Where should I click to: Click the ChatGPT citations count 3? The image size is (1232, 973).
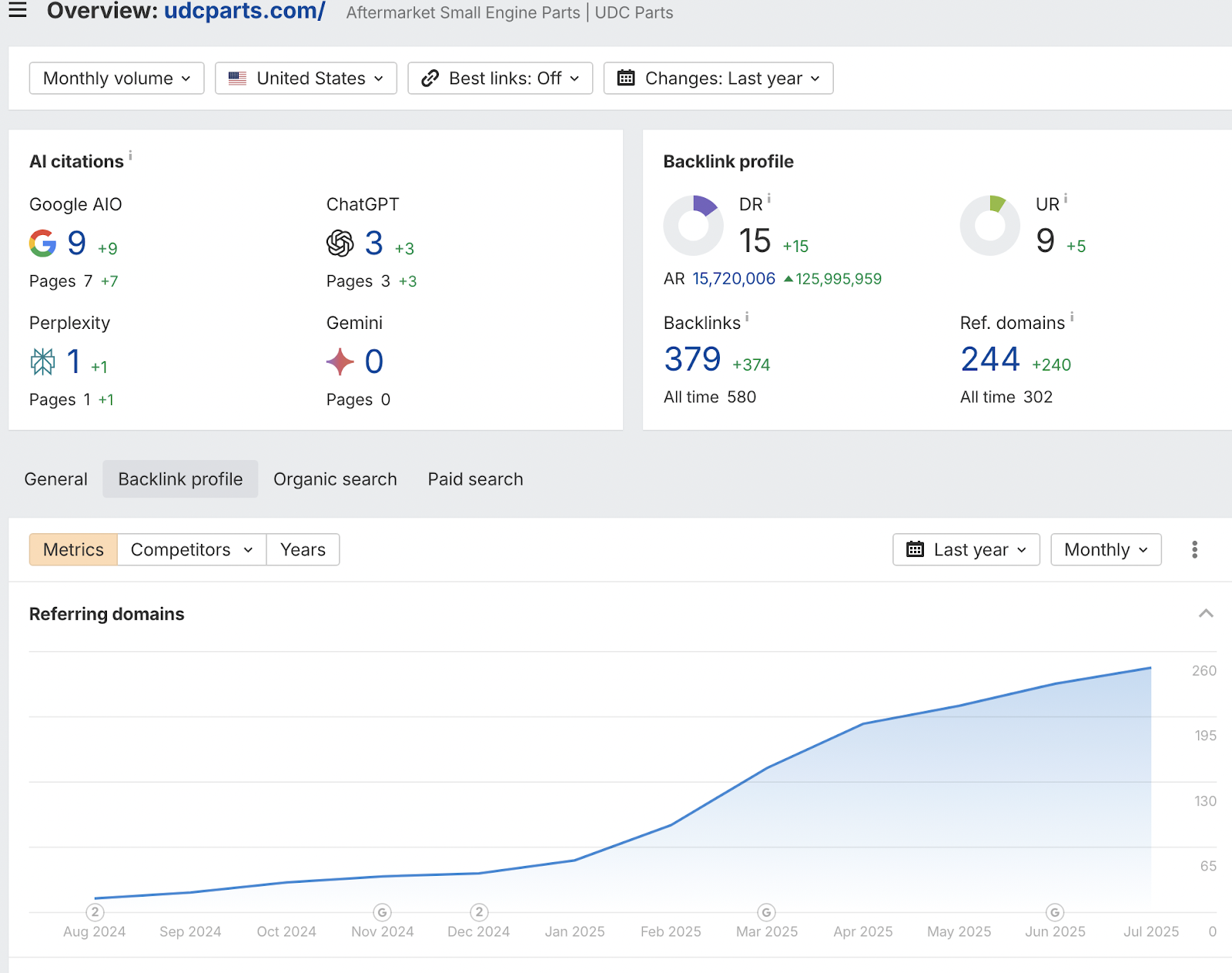(374, 243)
